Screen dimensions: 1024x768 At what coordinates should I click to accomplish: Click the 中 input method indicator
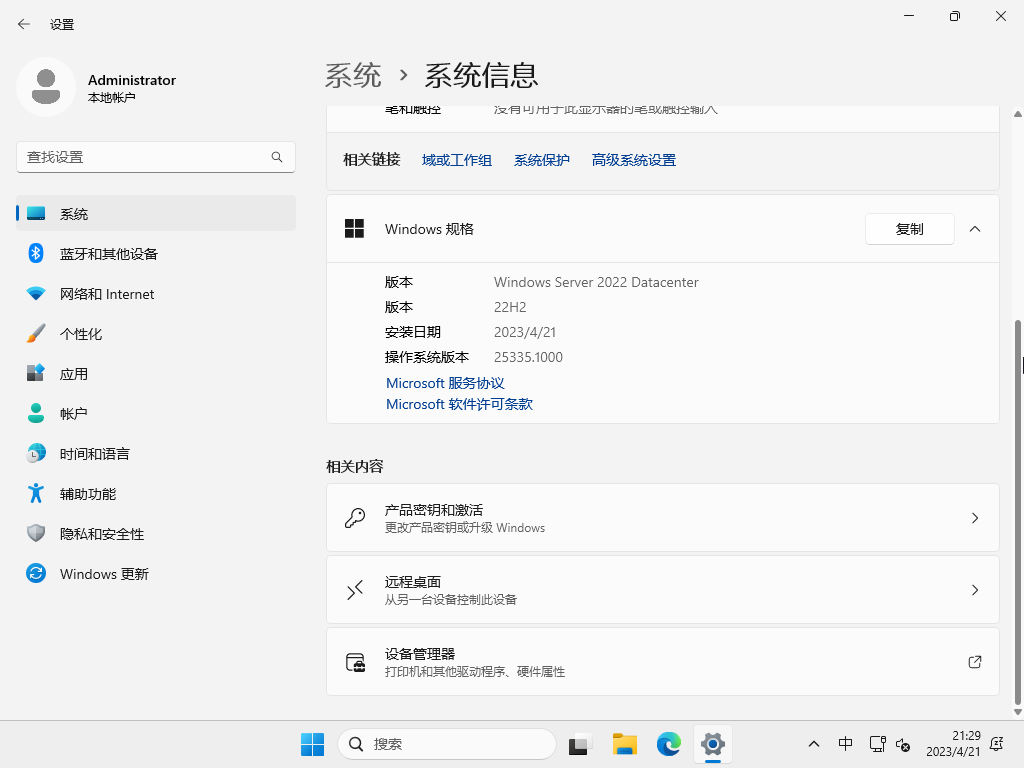pyautogui.click(x=845, y=744)
